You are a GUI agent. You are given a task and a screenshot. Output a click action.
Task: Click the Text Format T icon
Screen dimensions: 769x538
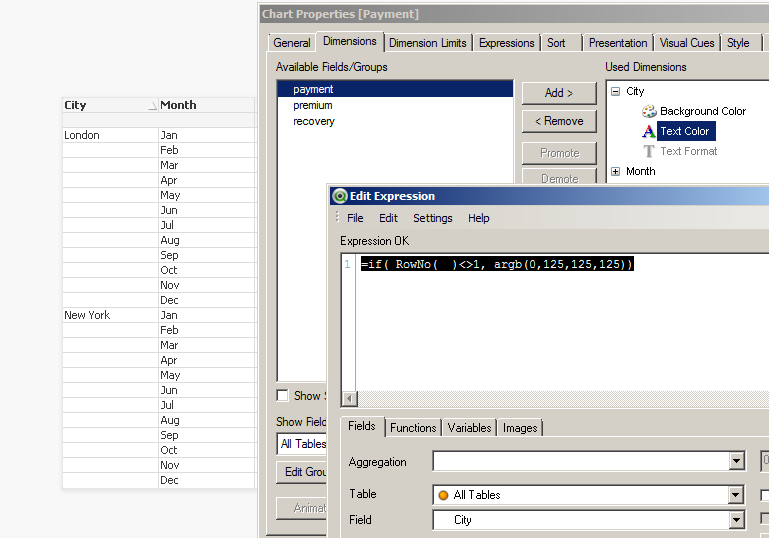pyautogui.click(x=648, y=151)
